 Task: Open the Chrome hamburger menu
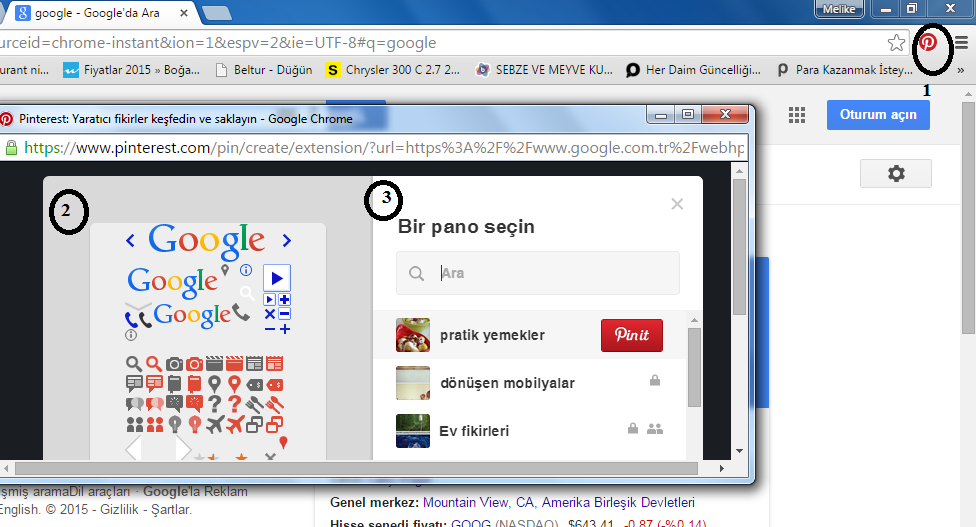[962, 42]
